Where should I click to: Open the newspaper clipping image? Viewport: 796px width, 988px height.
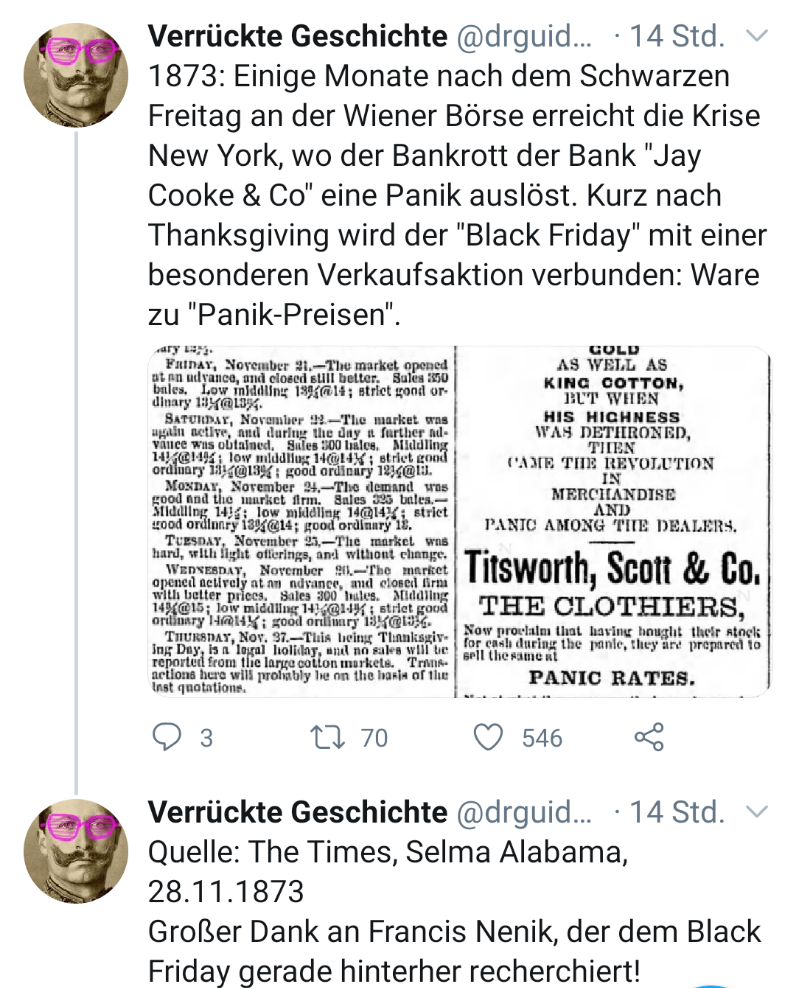click(458, 520)
